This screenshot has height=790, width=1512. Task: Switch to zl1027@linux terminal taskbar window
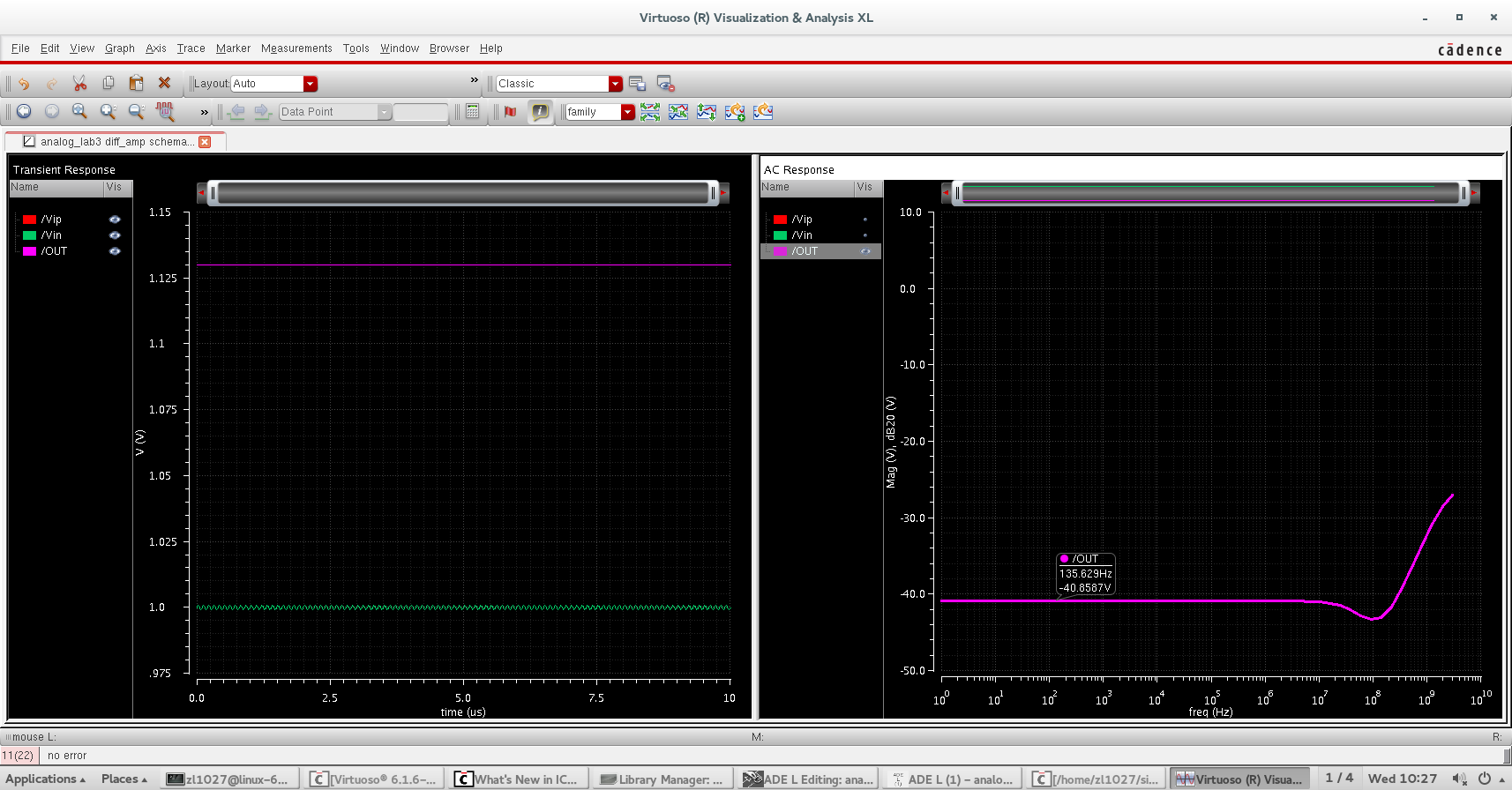pyautogui.click(x=229, y=779)
